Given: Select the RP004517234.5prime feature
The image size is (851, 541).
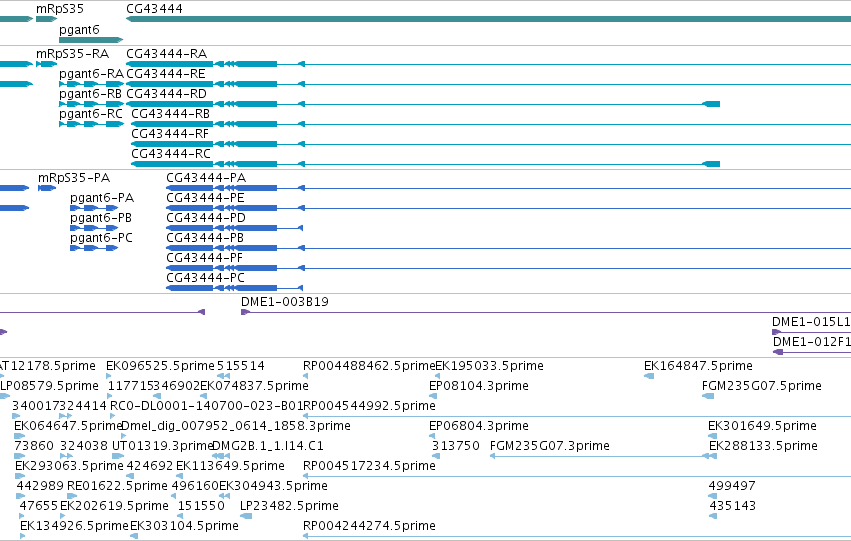Looking at the screenshot, I should point(577,476).
